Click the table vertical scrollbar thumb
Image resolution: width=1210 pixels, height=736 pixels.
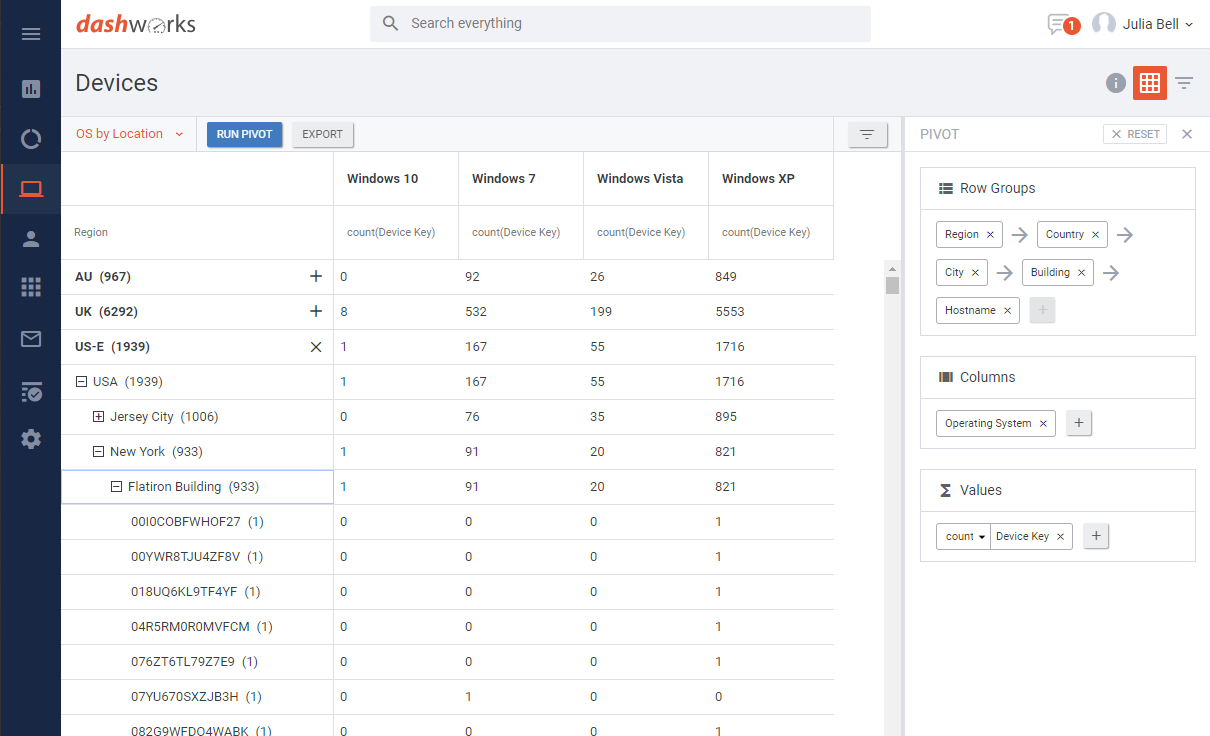(892, 285)
